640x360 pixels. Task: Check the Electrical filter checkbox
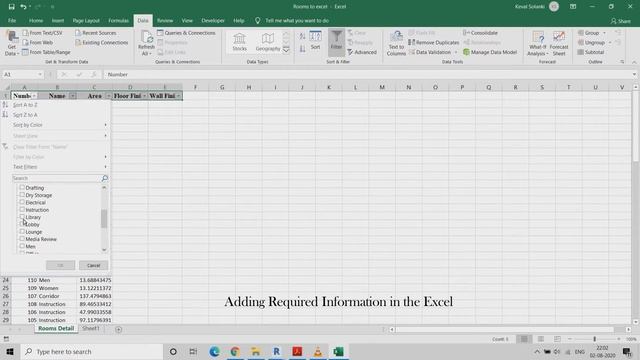pos(22,202)
